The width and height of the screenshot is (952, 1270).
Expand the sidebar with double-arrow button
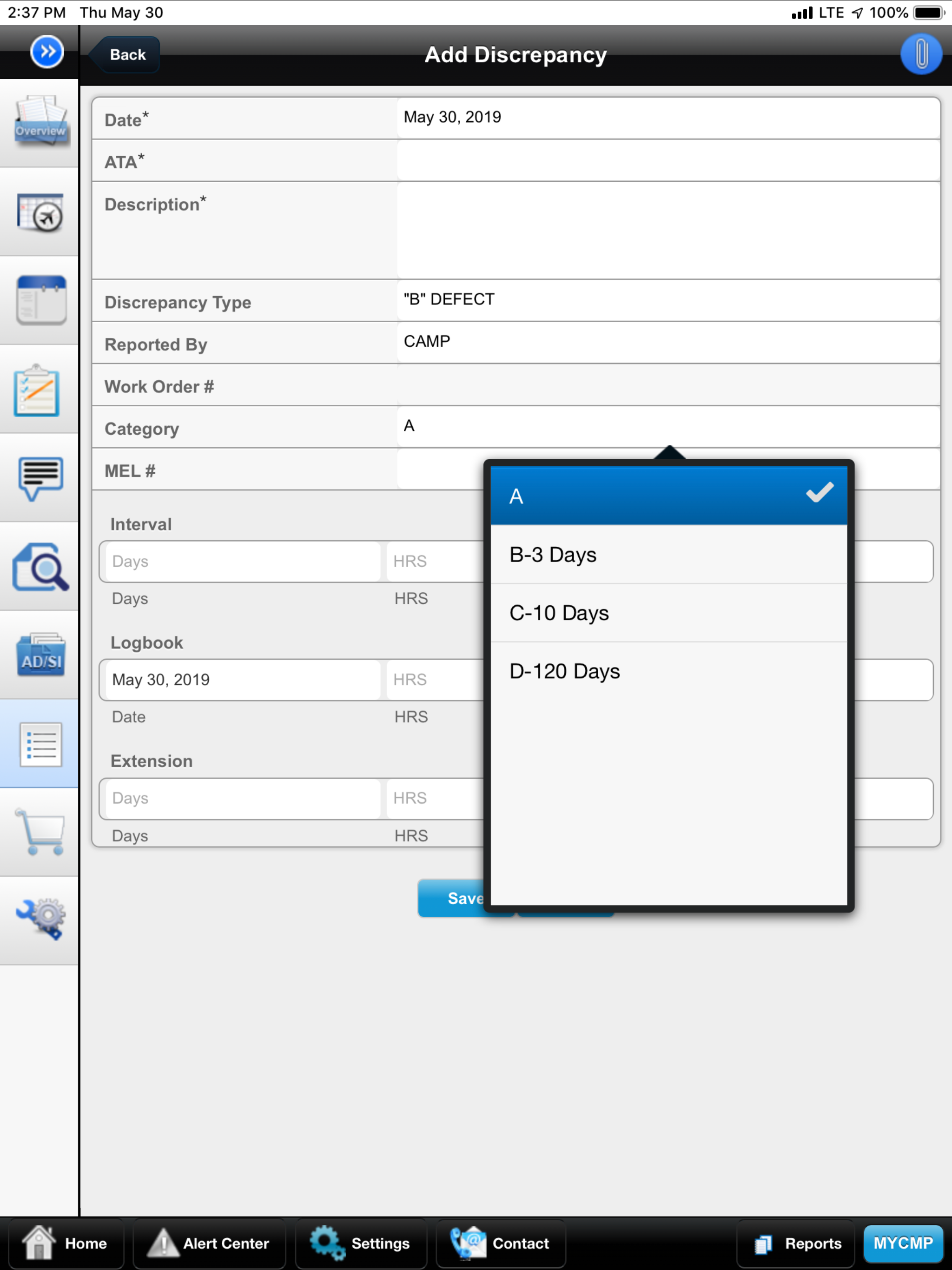click(46, 52)
